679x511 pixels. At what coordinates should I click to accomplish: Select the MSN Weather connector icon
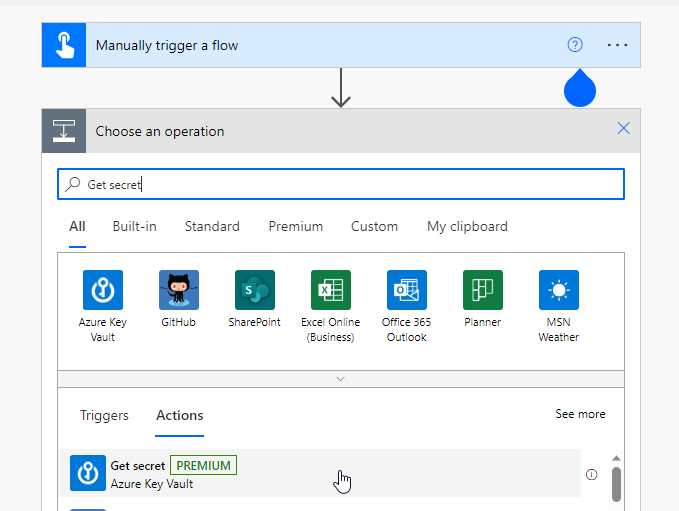[x=559, y=290]
